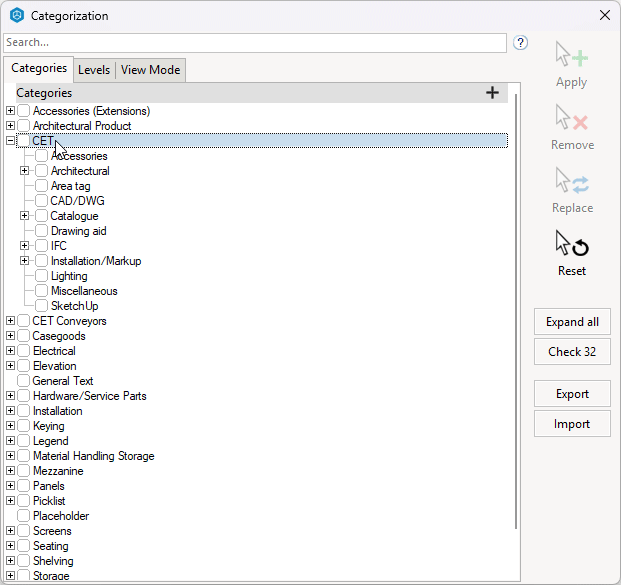The image size is (621, 585).
Task: Expand the Installation/Markup subcategory
Action: click(x=25, y=261)
